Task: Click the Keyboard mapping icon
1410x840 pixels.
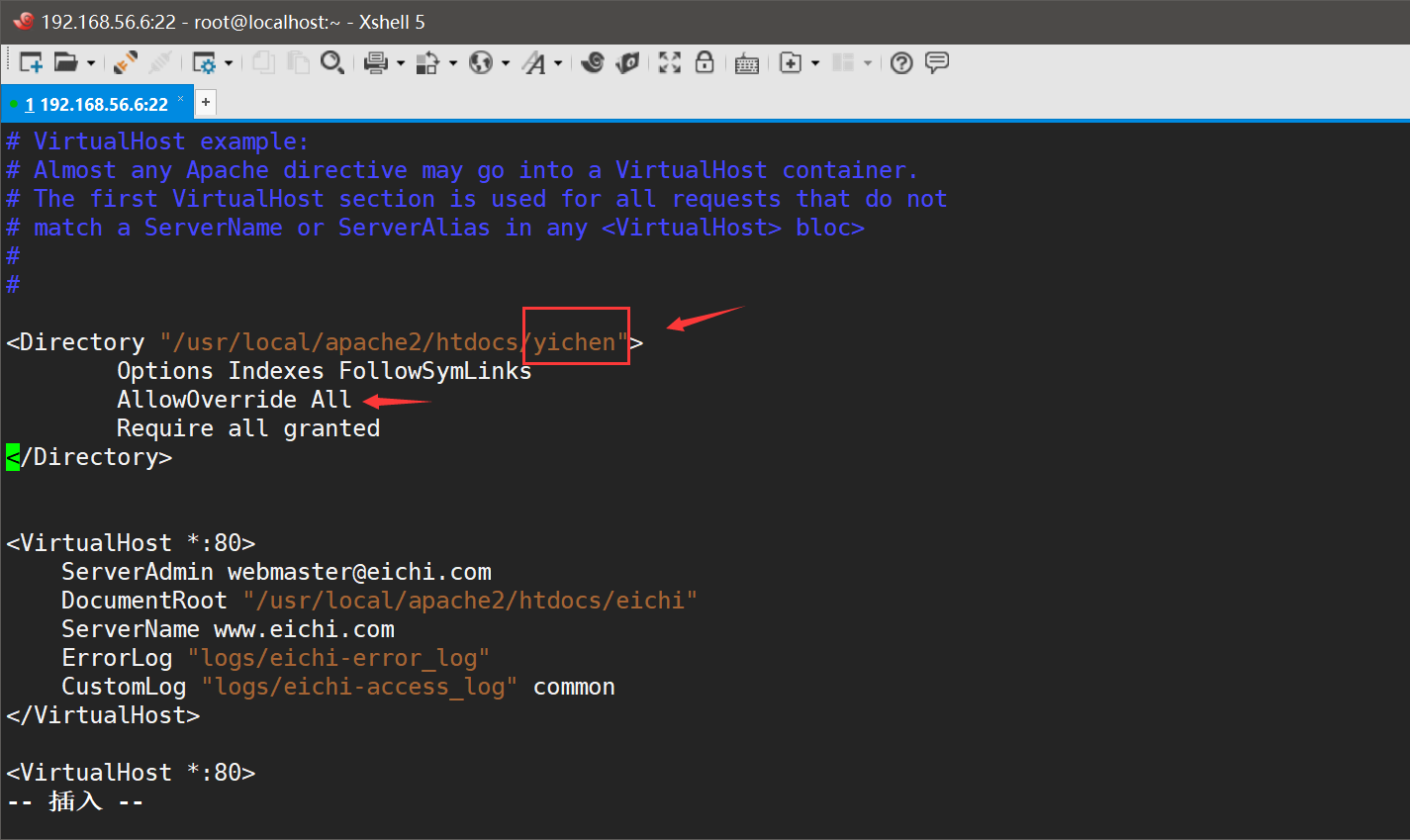Action: [747, 64]
